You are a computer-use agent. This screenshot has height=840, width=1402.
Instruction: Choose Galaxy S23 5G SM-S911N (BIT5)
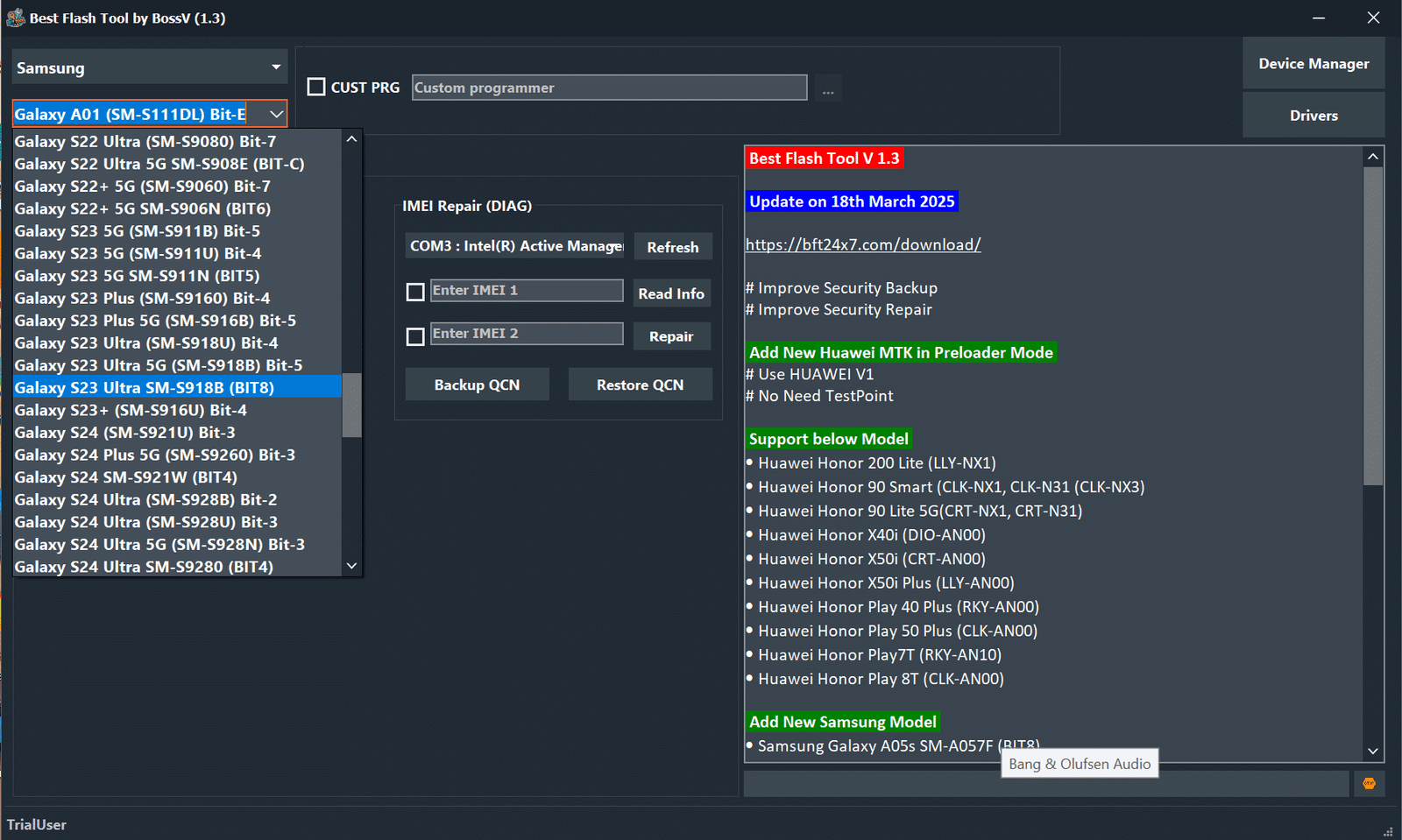(x=177, y=276)
